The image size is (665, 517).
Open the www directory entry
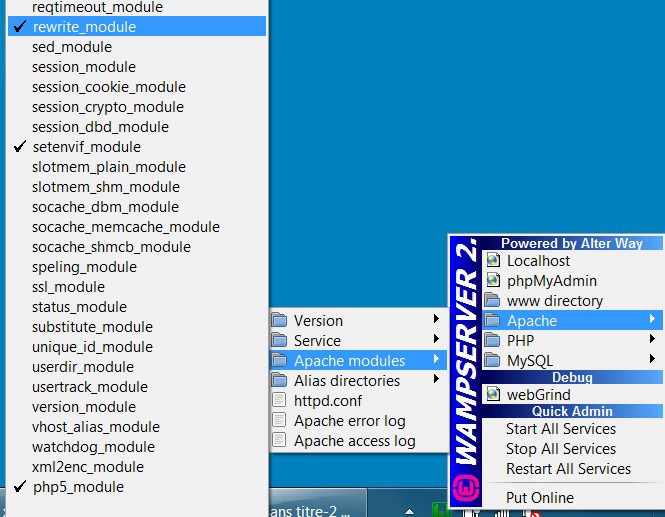click(573, 300)
